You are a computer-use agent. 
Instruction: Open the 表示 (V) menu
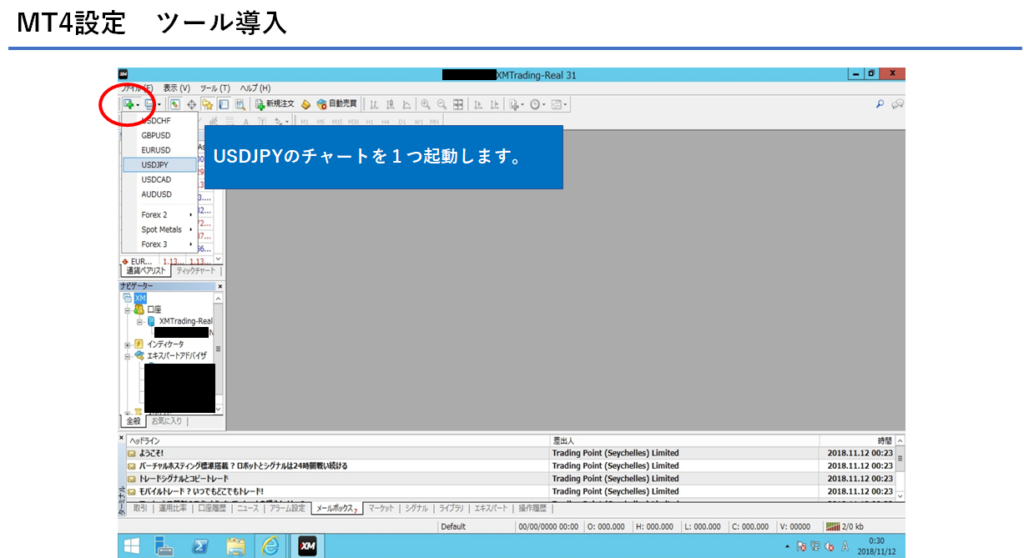coord(176,88)
